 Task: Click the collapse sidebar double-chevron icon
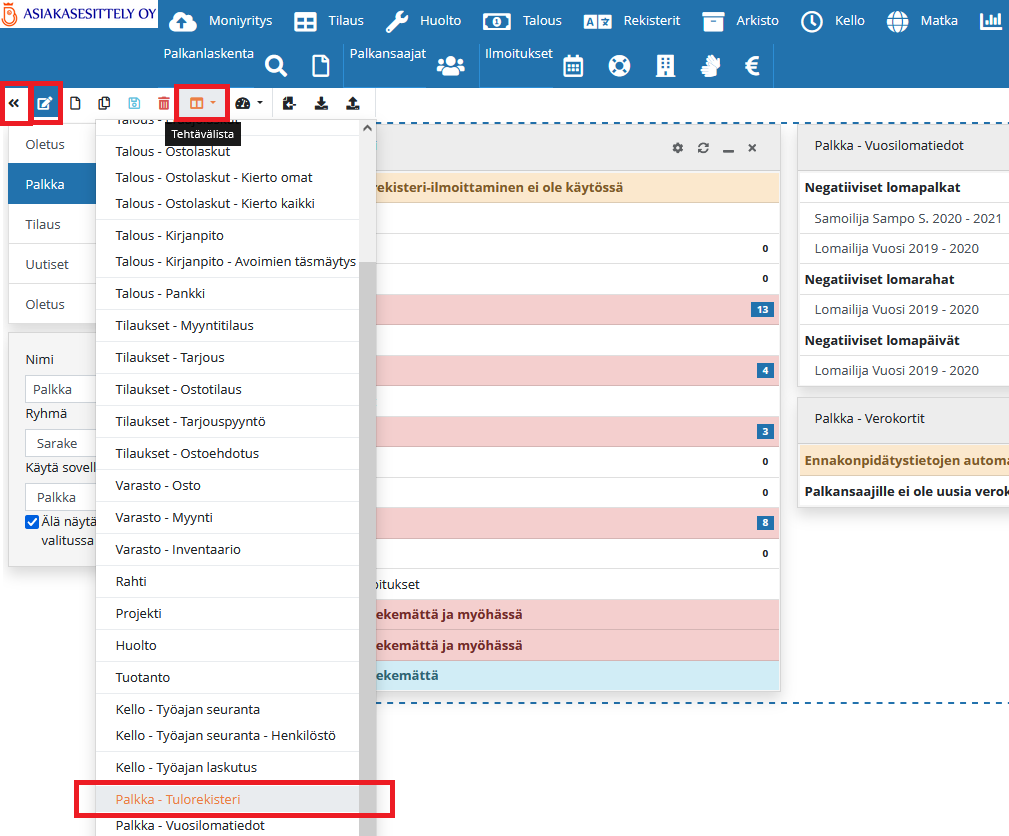(x=14, y=103)
